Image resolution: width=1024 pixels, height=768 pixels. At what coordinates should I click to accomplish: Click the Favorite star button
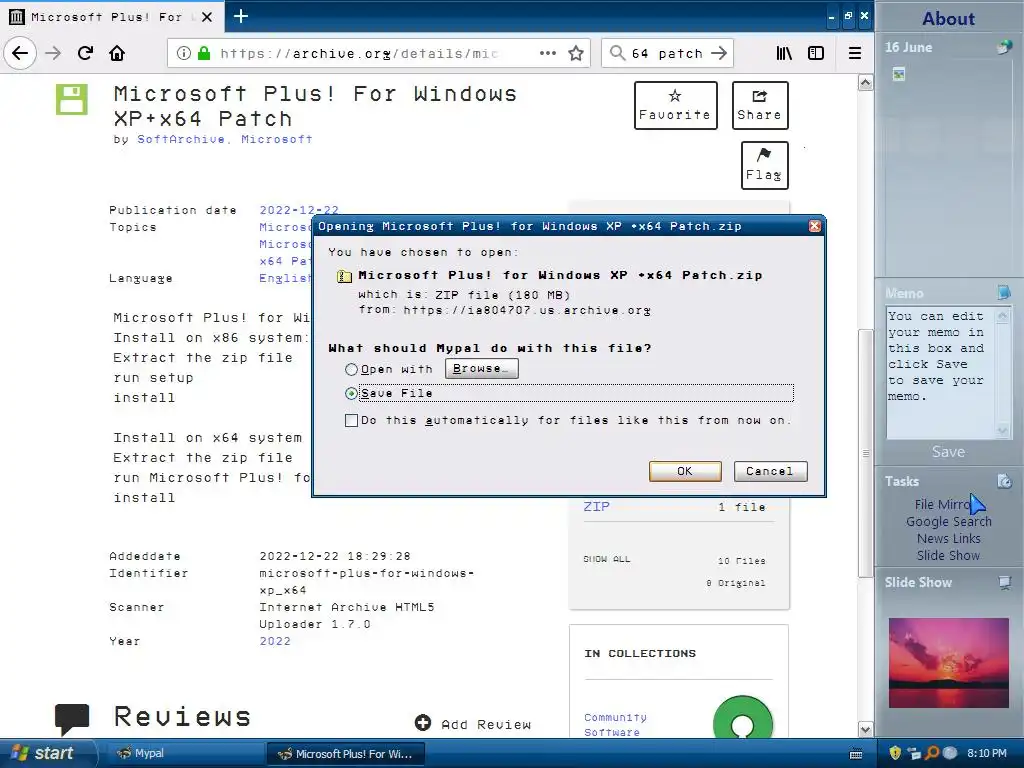click(x=675, y=105)
